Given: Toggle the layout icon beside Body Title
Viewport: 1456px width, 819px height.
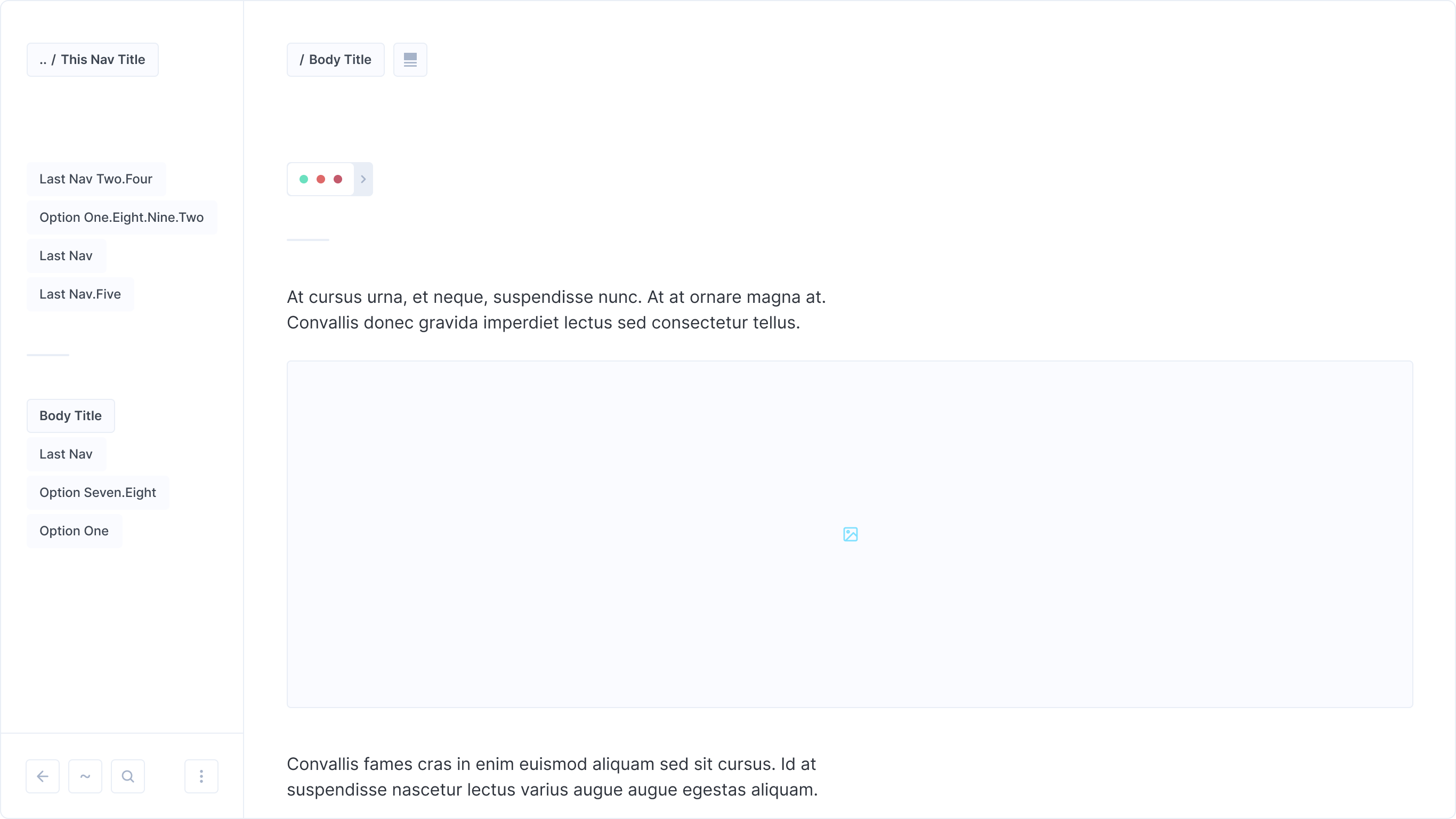Looking at the screenshot, I should (410, 59).
